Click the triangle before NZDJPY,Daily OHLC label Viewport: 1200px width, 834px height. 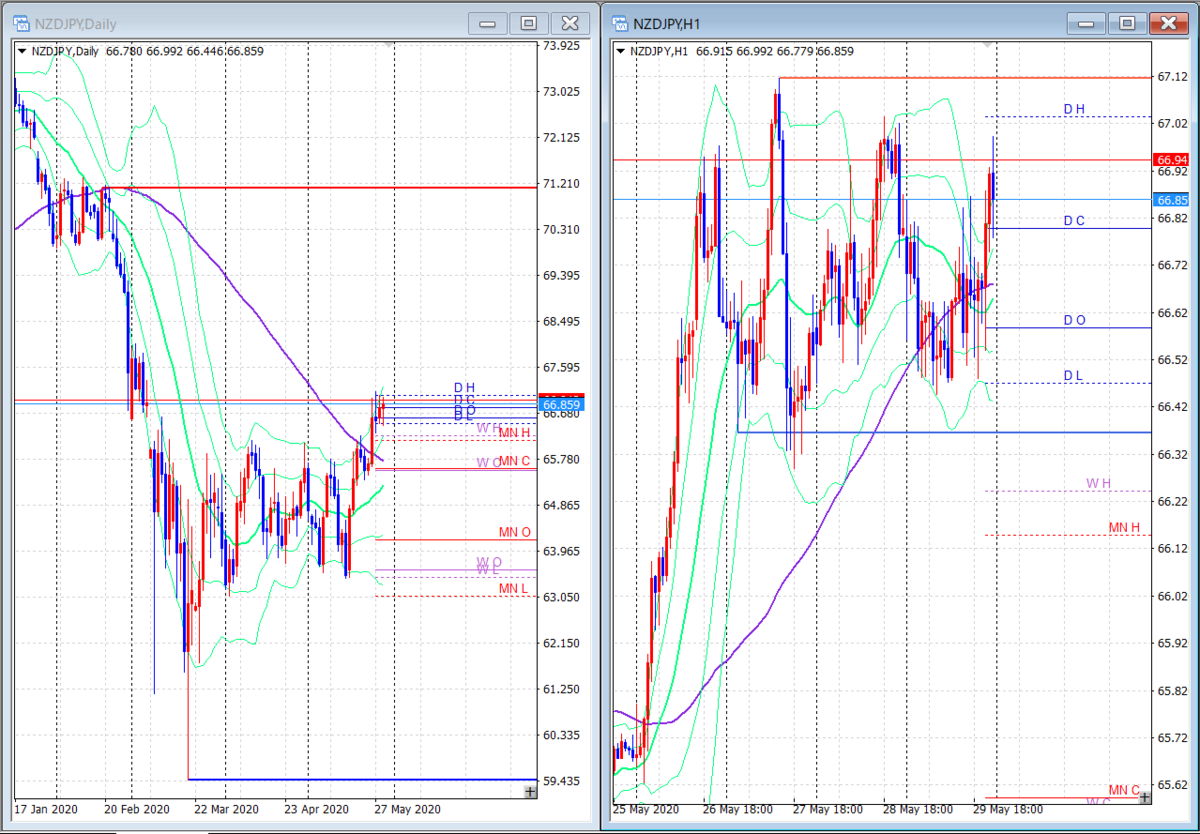[x=23, y=51]
